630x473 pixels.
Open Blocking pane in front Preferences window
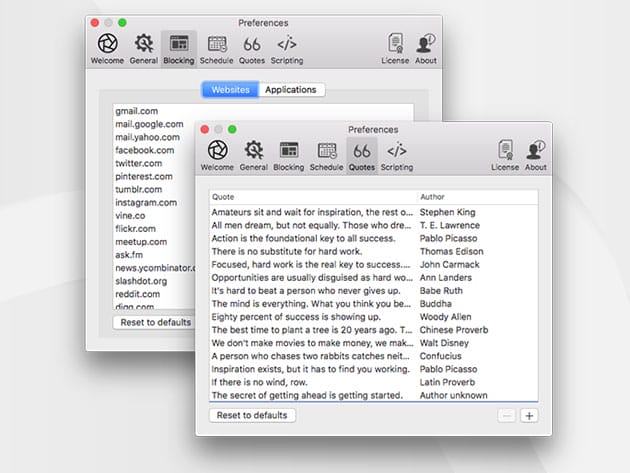pos(289,156)
